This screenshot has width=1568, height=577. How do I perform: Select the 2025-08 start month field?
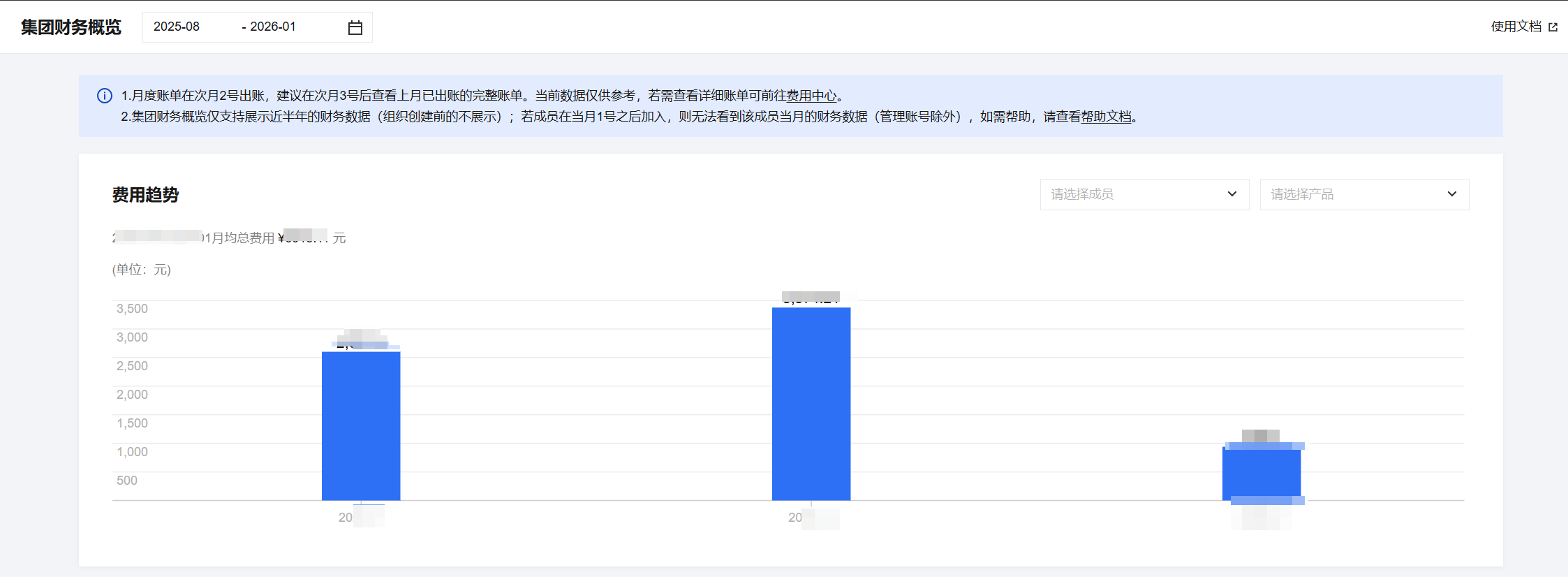(177, 27)
